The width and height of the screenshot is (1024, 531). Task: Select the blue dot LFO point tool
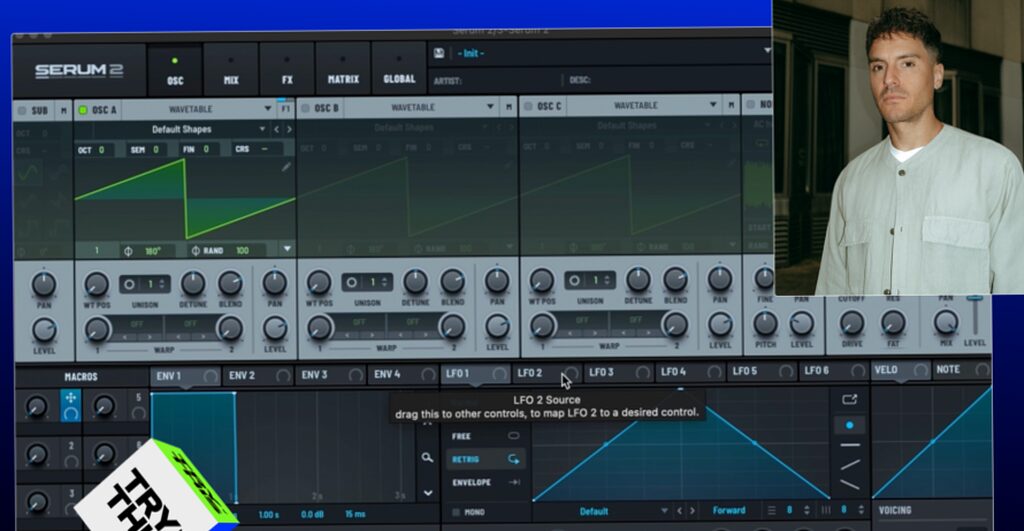click(850, 425)
